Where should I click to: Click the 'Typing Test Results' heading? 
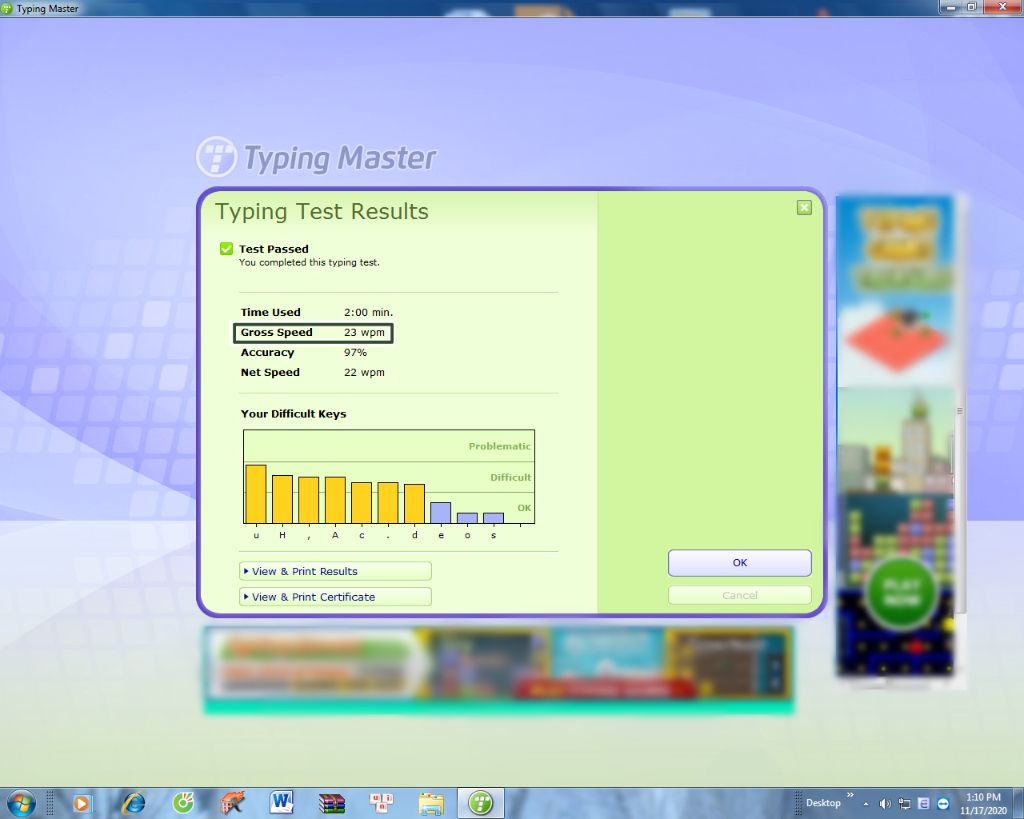click(x=322, y=211)
